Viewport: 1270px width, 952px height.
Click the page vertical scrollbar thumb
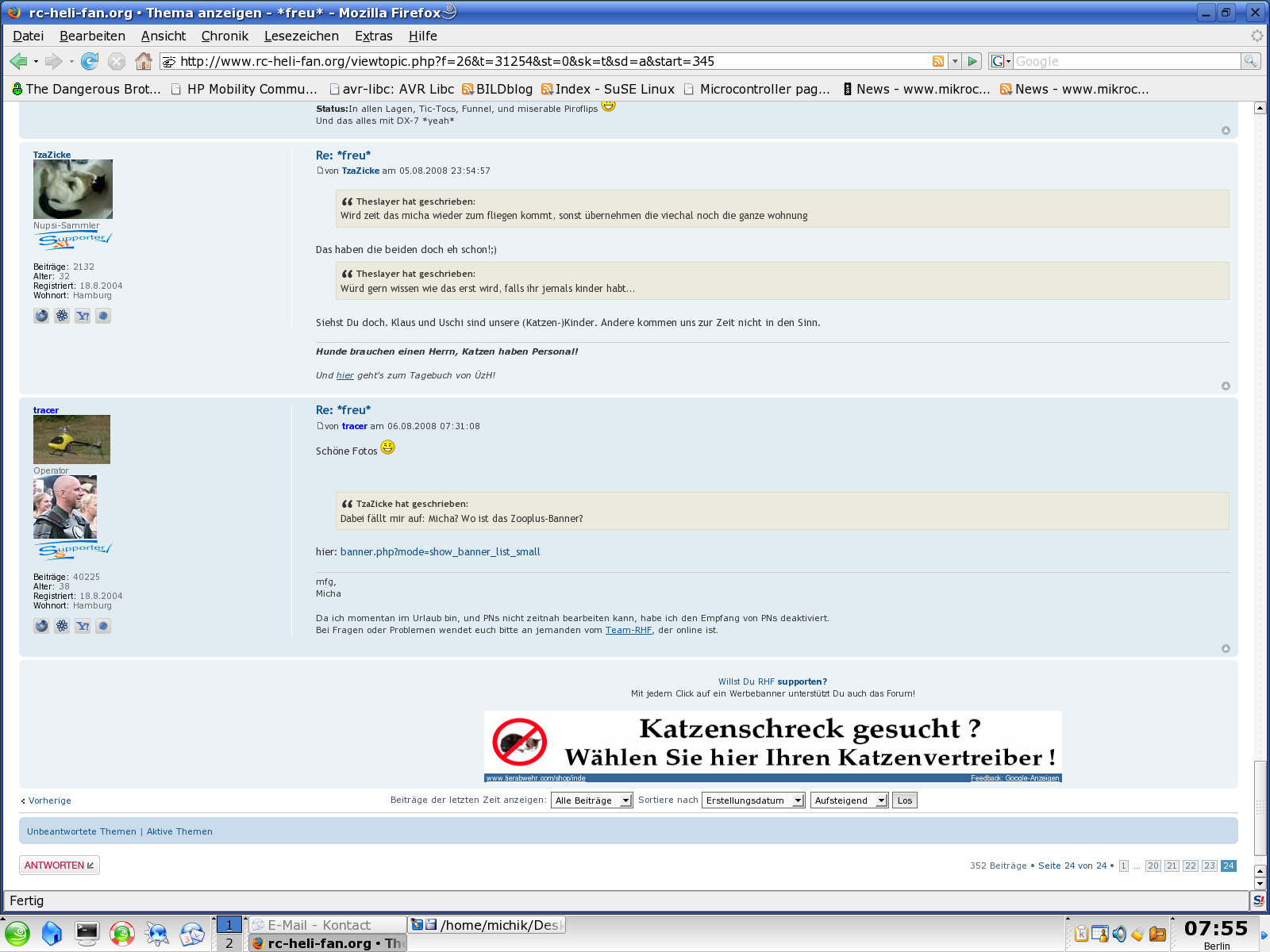[x=1260, y=808]
